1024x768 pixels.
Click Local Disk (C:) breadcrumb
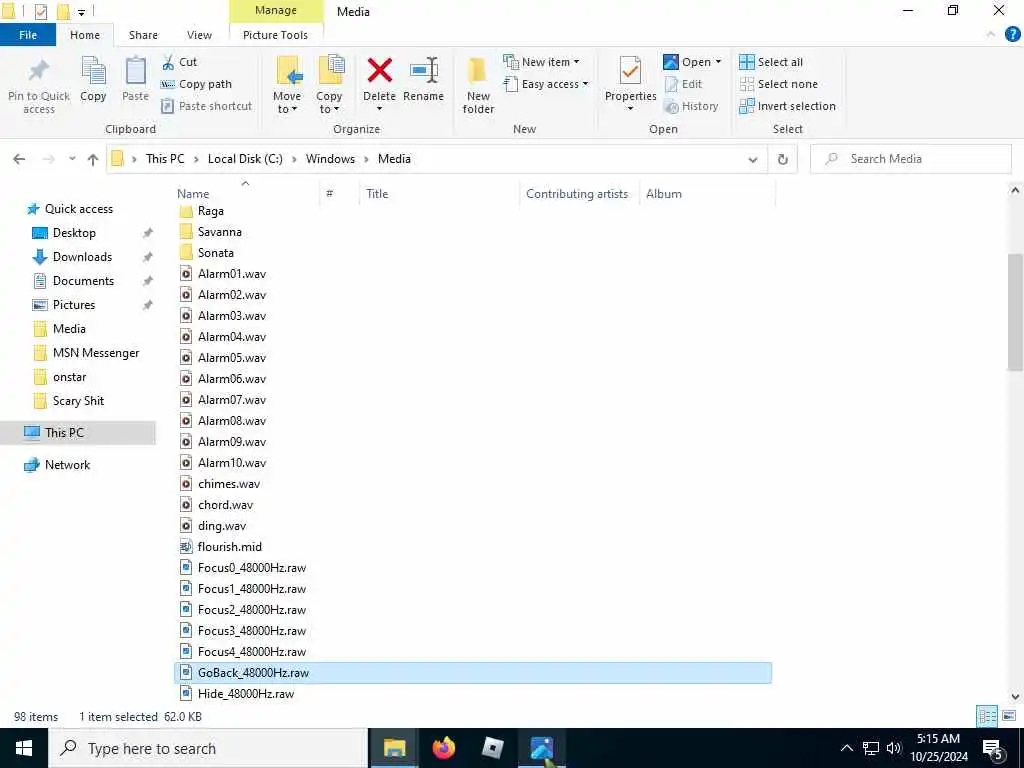245,159
